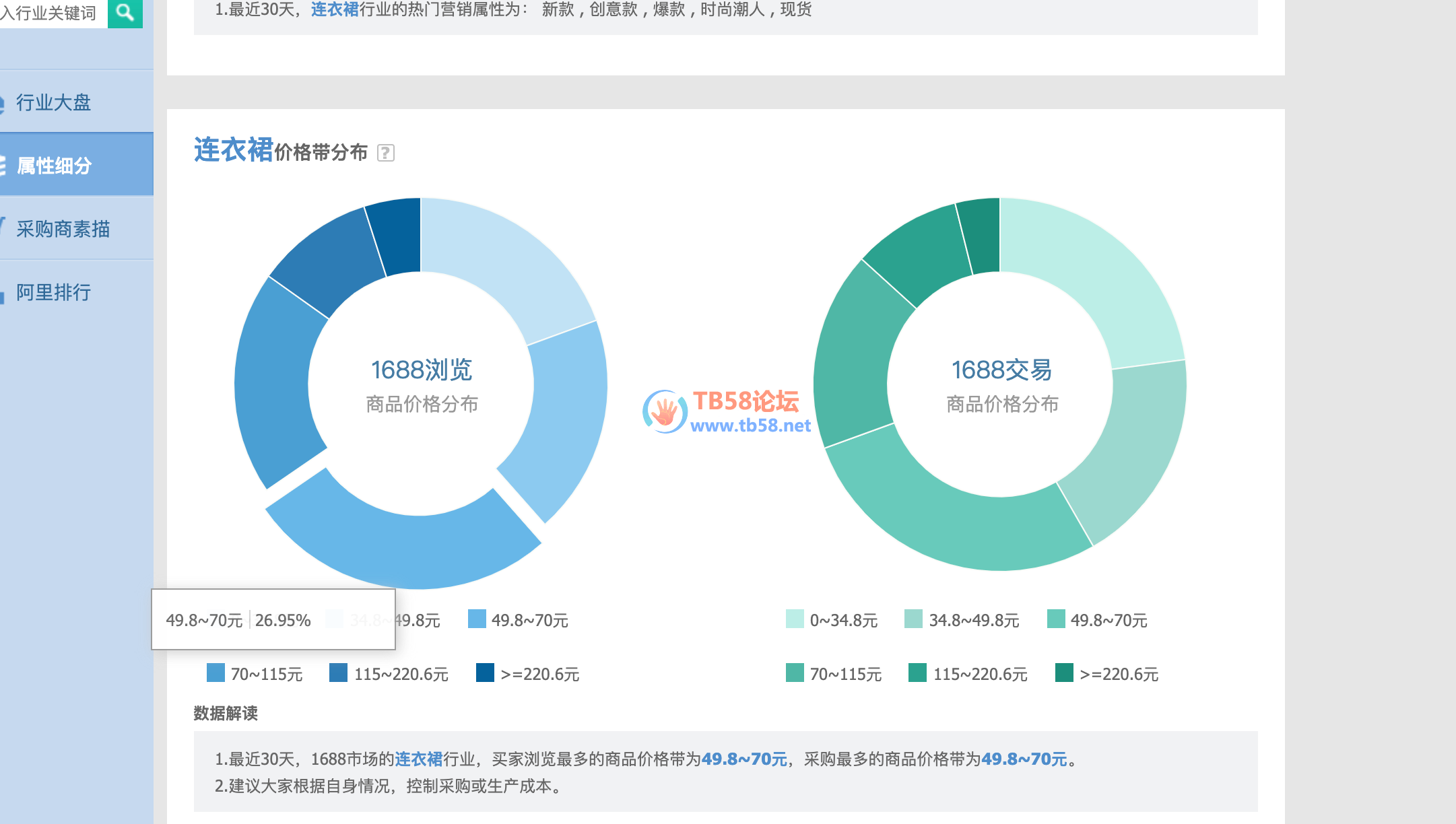This screenshot has height=824, width=1456.
Task: Click the help question mark icon beside 价格带分布
Action: pos(386,153)
